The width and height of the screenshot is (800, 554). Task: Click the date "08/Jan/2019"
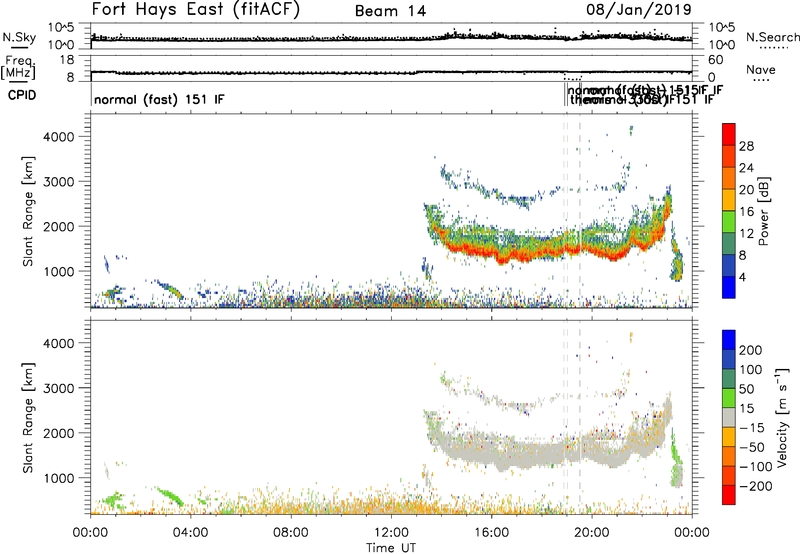[639, 9]
